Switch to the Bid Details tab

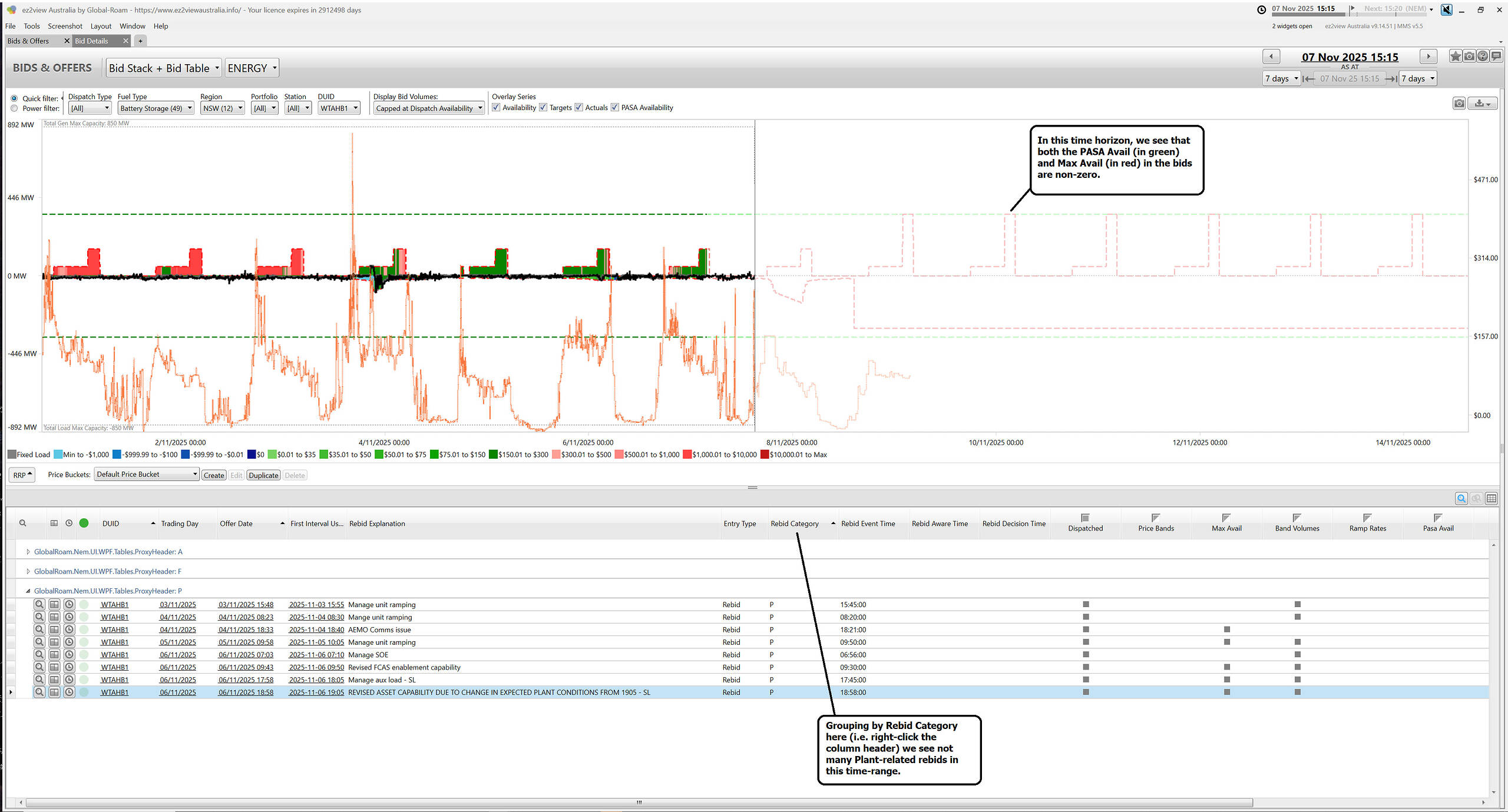click(92, 41)
